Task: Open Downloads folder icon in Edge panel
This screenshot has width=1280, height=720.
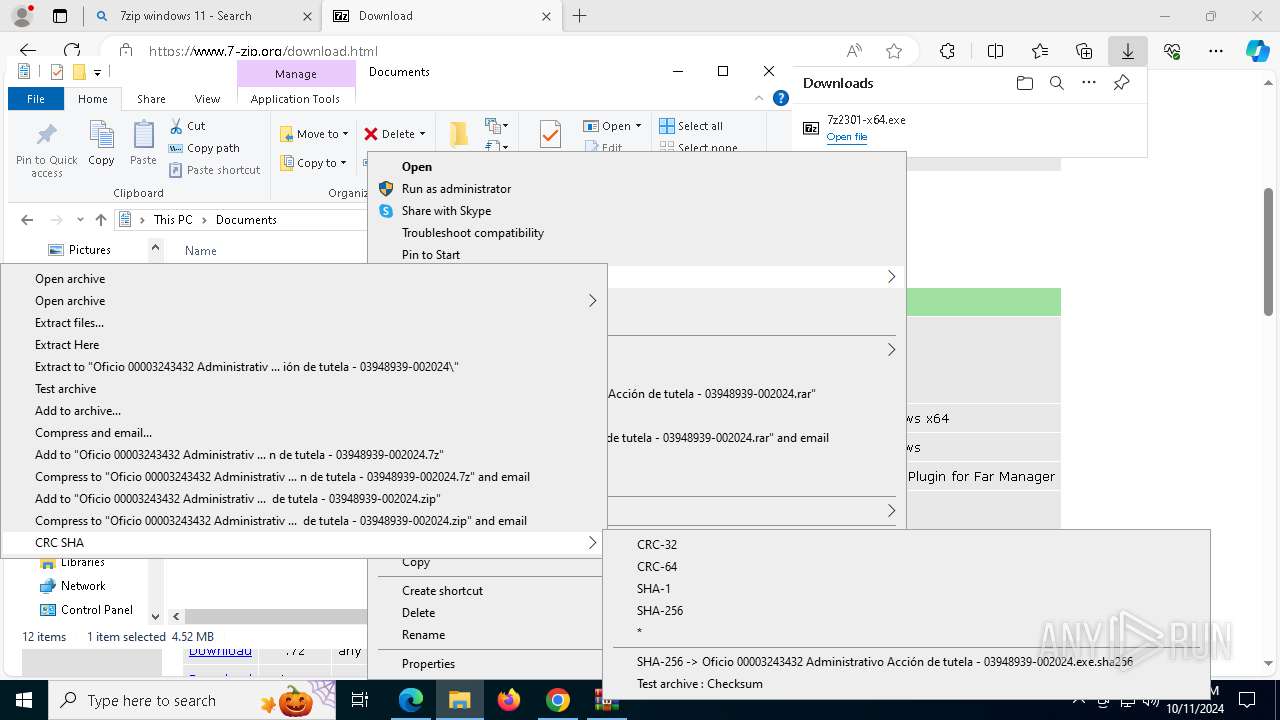Action: click(1024, 83)
